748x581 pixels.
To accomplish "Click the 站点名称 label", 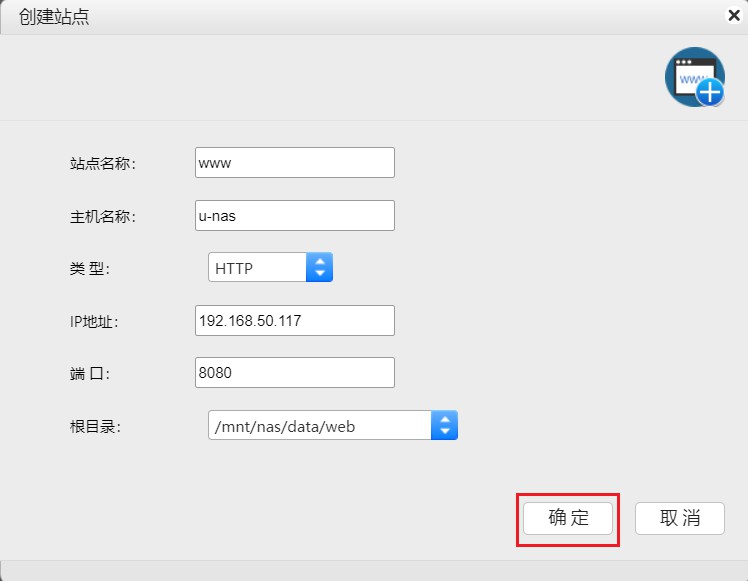I will pyautogui.click(x=103, y=164).
